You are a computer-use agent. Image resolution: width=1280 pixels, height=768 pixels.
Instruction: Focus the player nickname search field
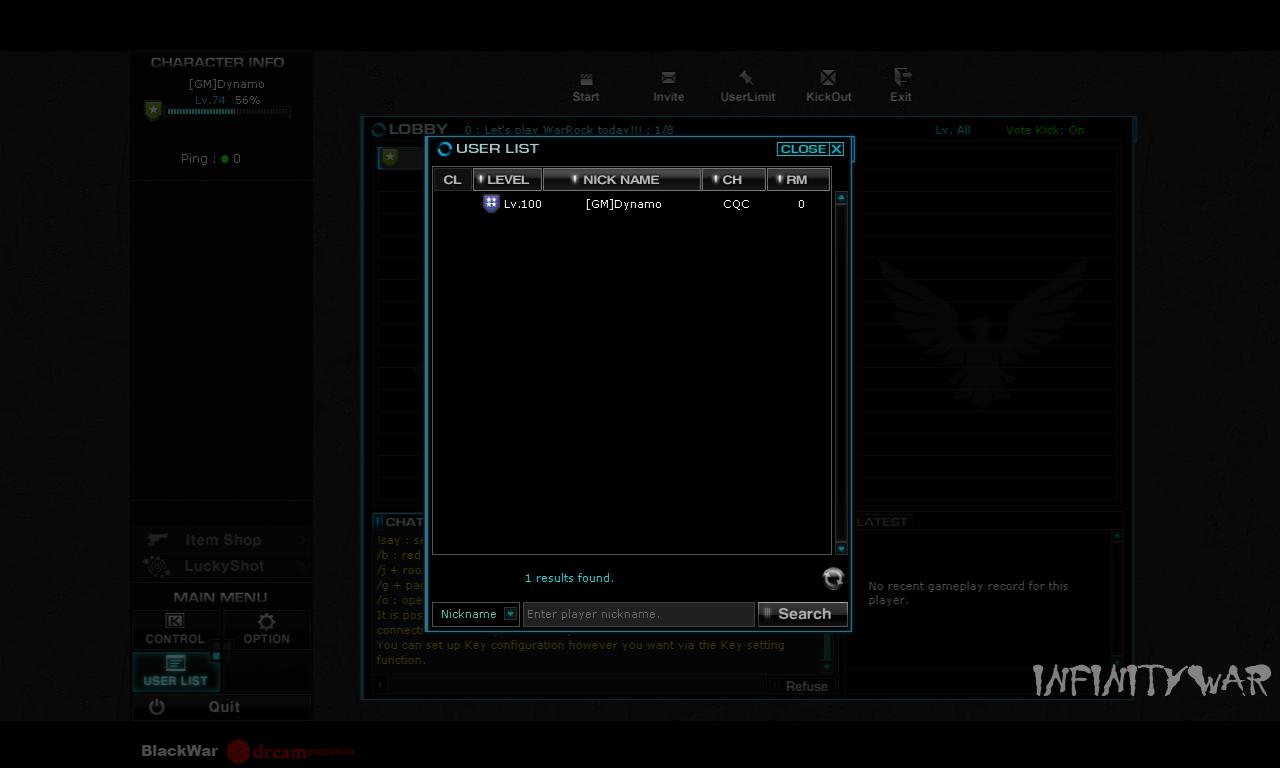[638, 614]
